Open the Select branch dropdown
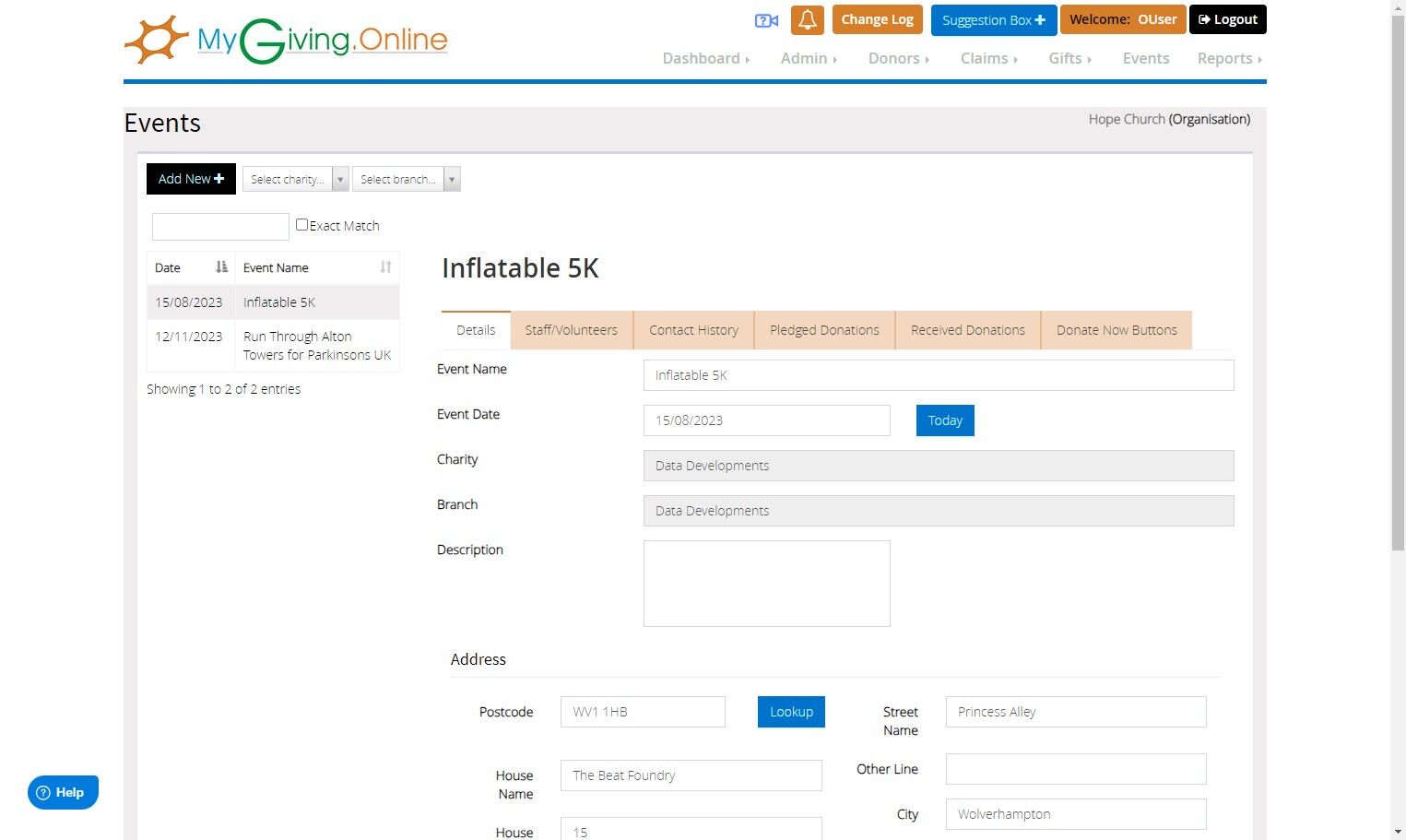1406x840 pixels. (x=406, y=179)
